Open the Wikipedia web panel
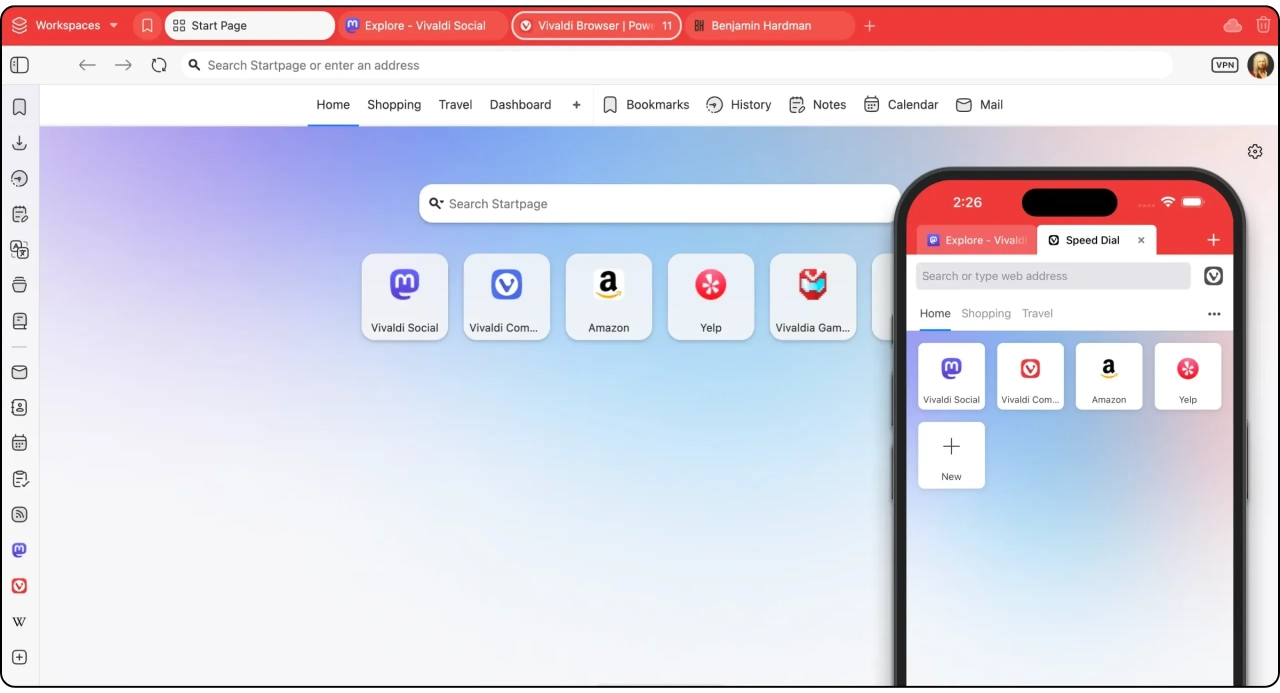The height and width of the screenshot is (693, 1280). [19, 622]
